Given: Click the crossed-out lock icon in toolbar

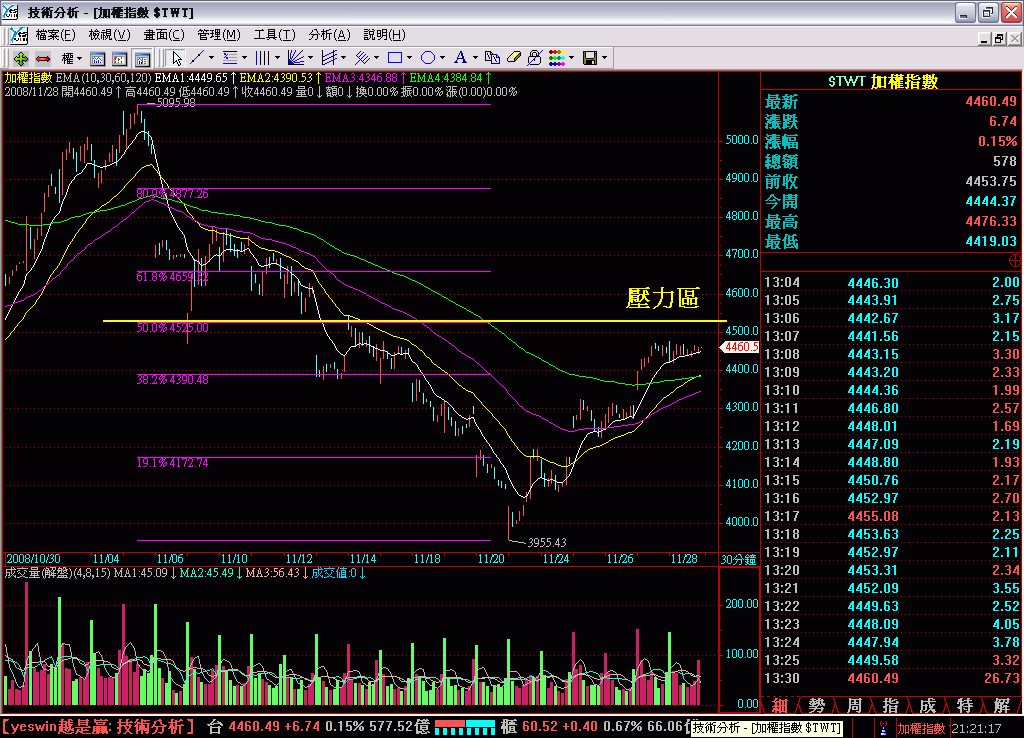Looking at the screenshot, I should (x=535, y=58).
